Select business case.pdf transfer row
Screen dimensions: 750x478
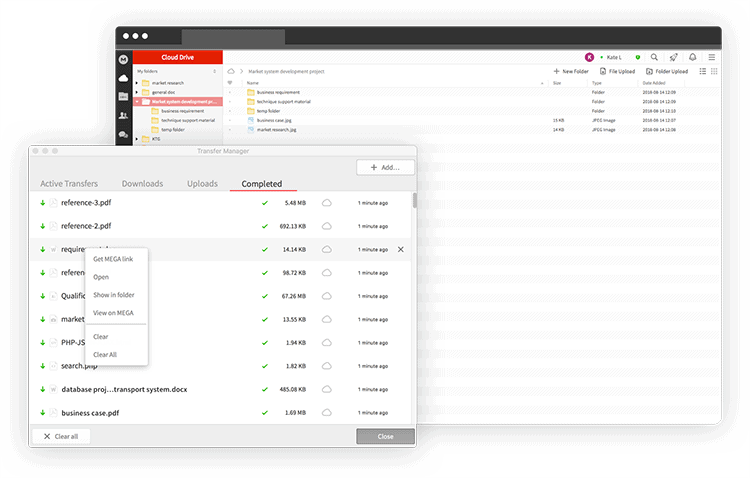(x=221, y=412)
